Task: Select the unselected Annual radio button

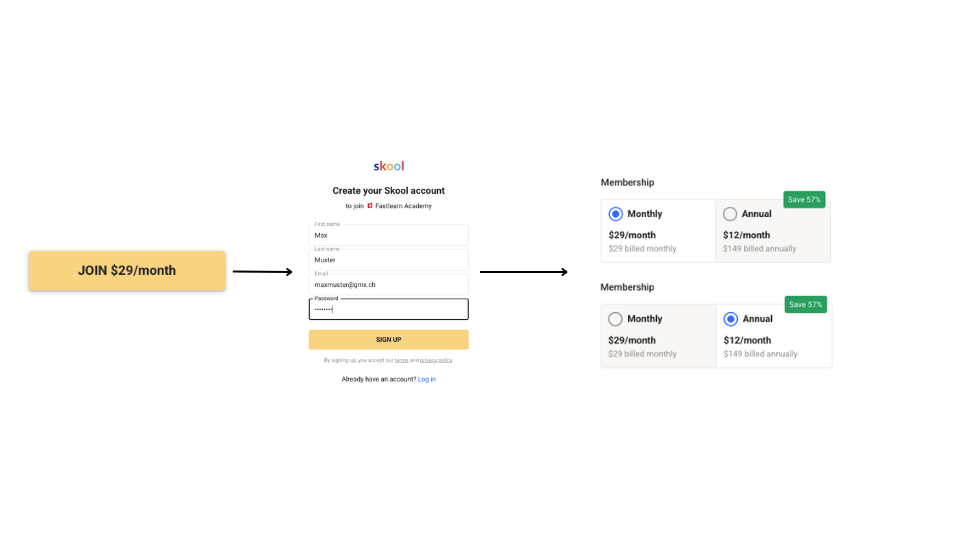Action: 730,214
